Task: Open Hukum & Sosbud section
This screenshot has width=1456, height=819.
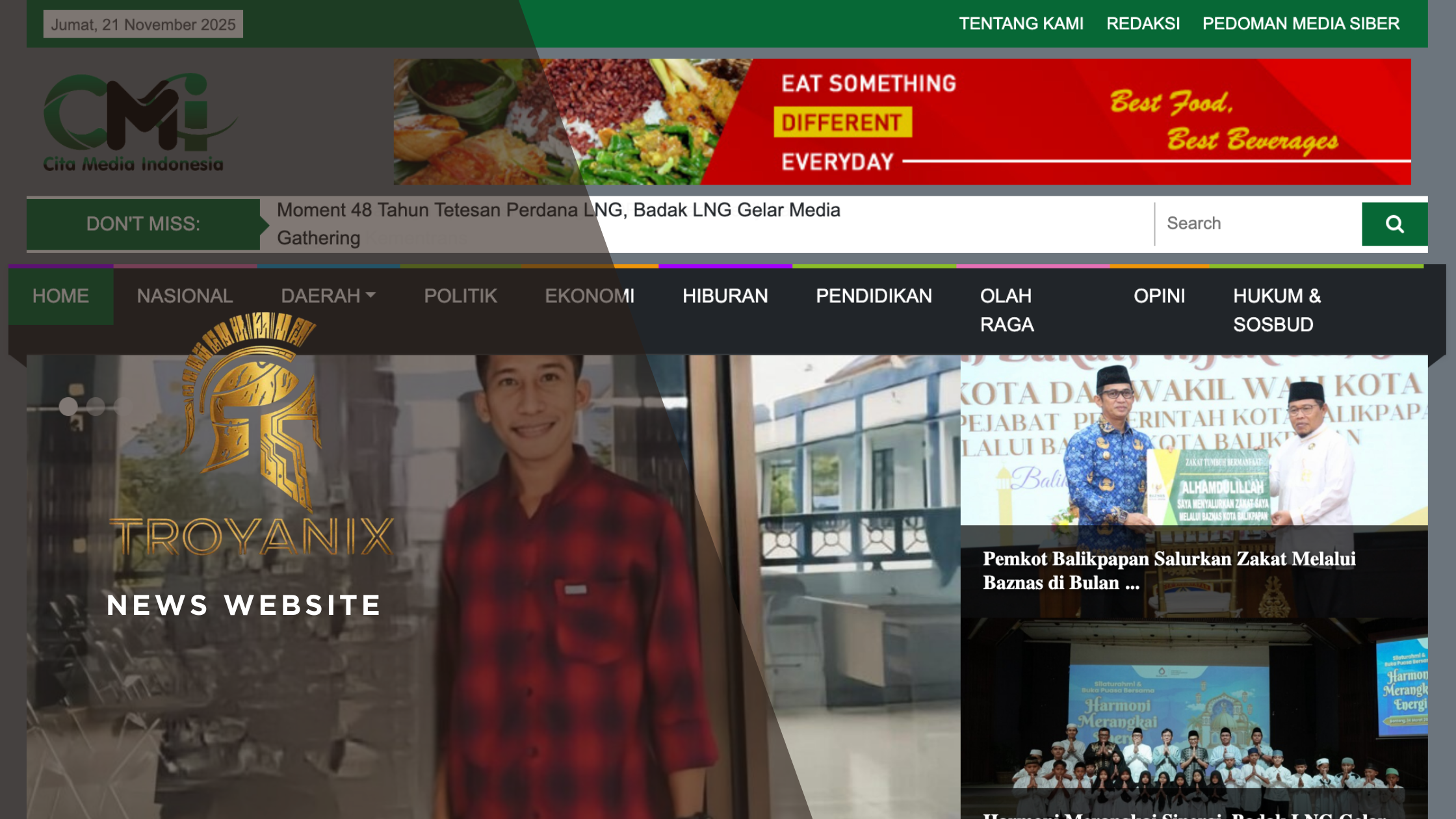Action: tap(1277, 310)
